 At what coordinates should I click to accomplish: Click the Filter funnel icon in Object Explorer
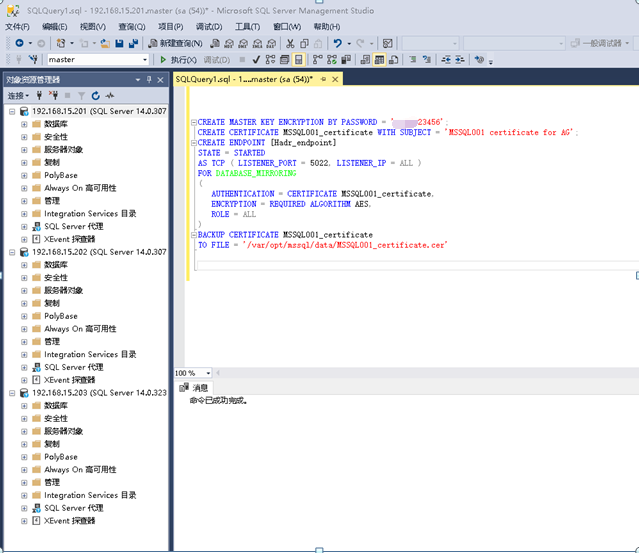(x=82, y=95)
